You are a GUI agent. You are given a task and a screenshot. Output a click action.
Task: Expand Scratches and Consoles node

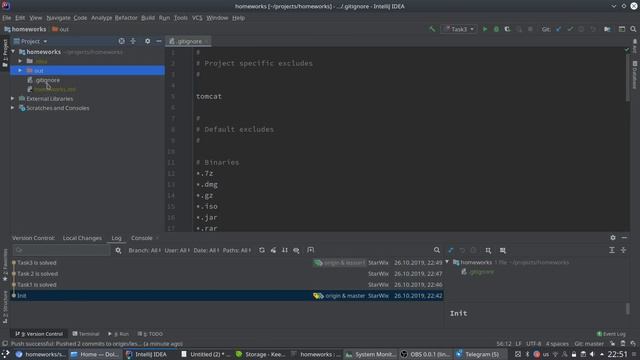(13, 108)
